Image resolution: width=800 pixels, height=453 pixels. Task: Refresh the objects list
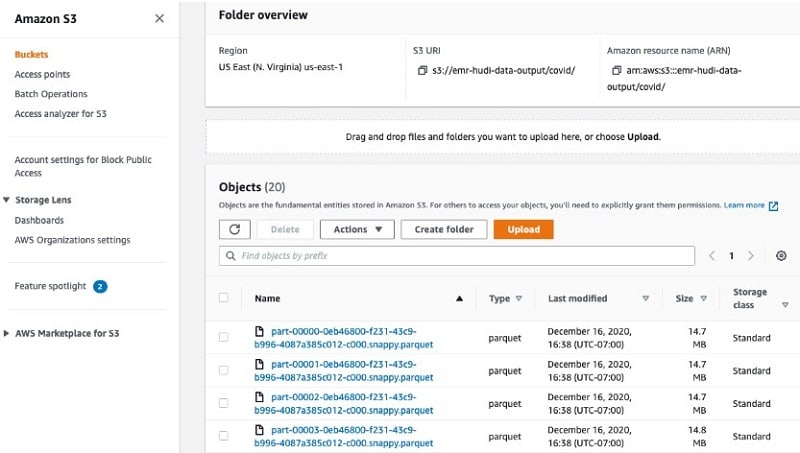235,230
